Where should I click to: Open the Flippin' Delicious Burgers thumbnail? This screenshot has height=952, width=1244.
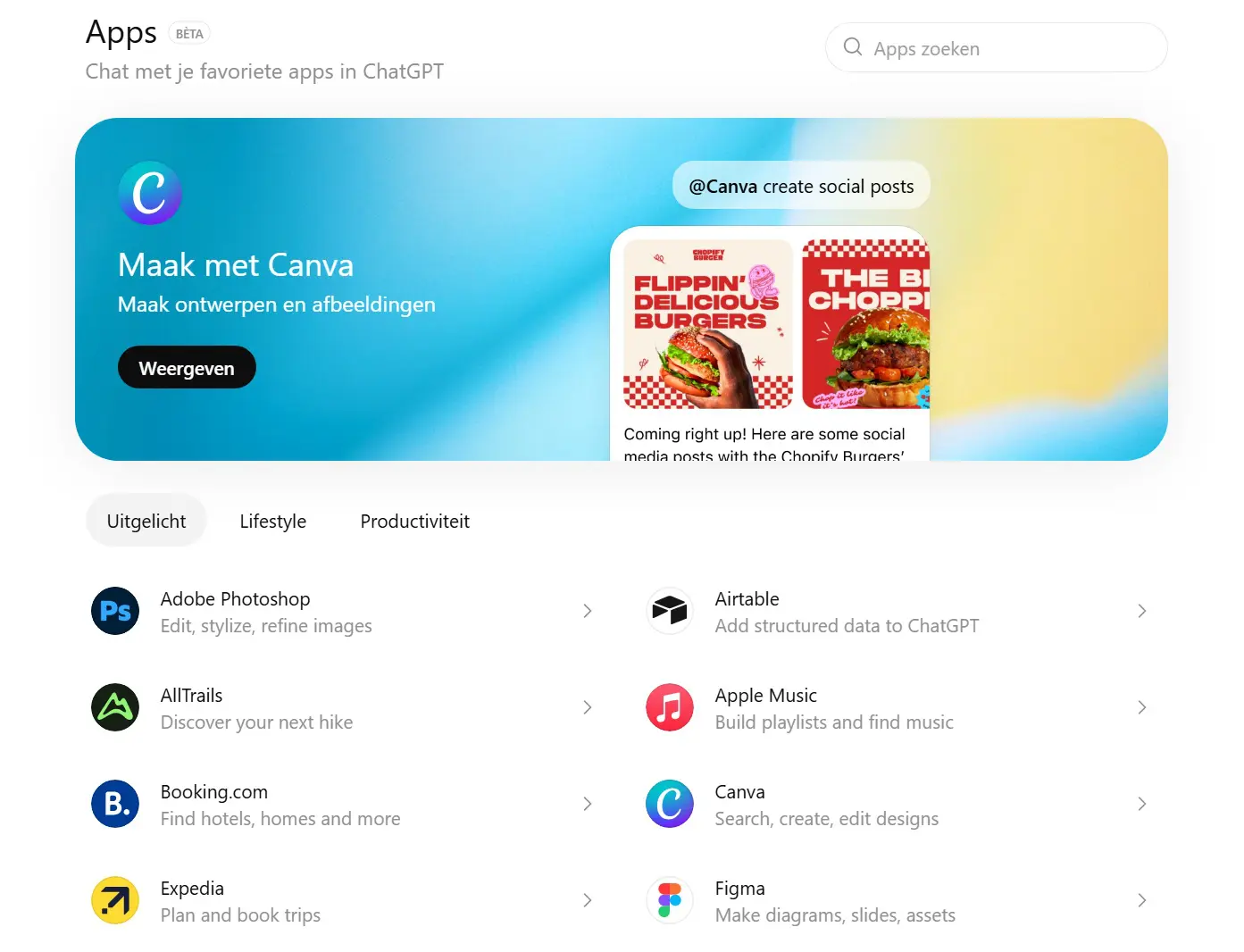(x=708, y=324)
